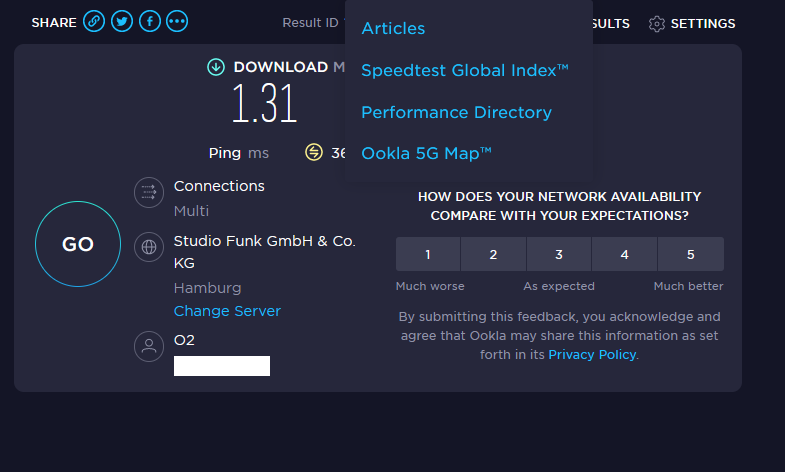Image resolution: width=785 pixels, height=472 pixels.
Task: Click the 1.31 download speed value
Action: [x=264, y=104]
